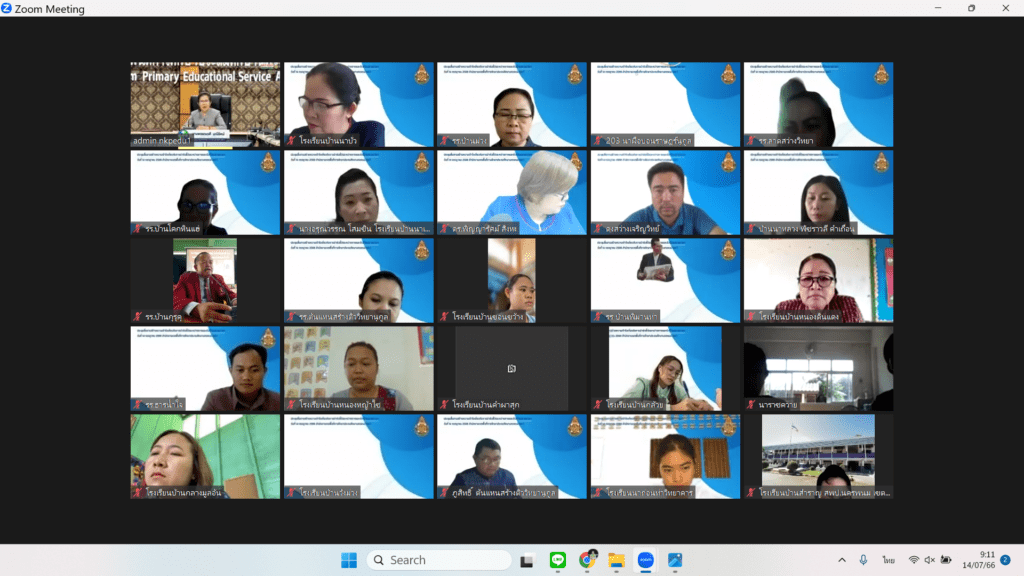Viewport: 1024px width, 576px height.
Task: Click the battery status tray icon
Action: point(946,560)
